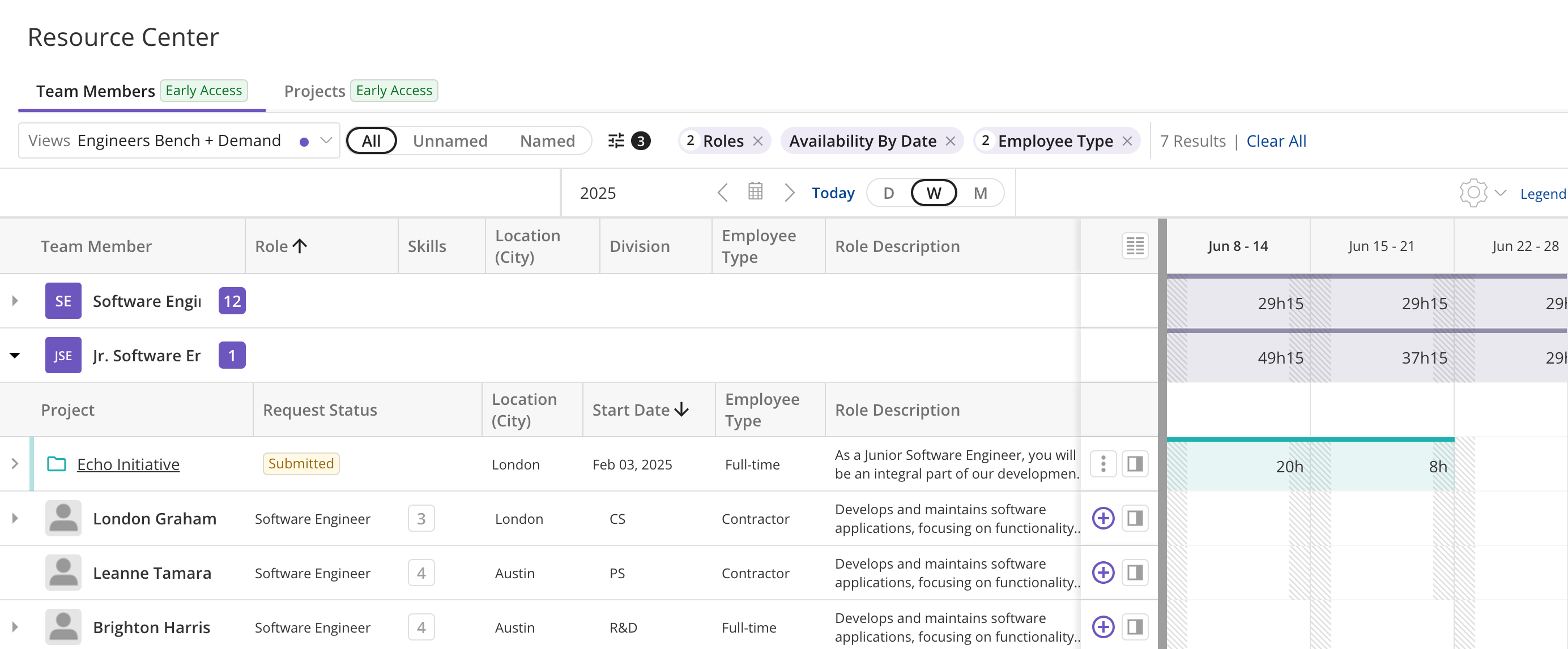The width and height of the screenshot is (1568, 649).
Task: Click Leanne Tamara's avatar
Action: (x=63, y=573)
